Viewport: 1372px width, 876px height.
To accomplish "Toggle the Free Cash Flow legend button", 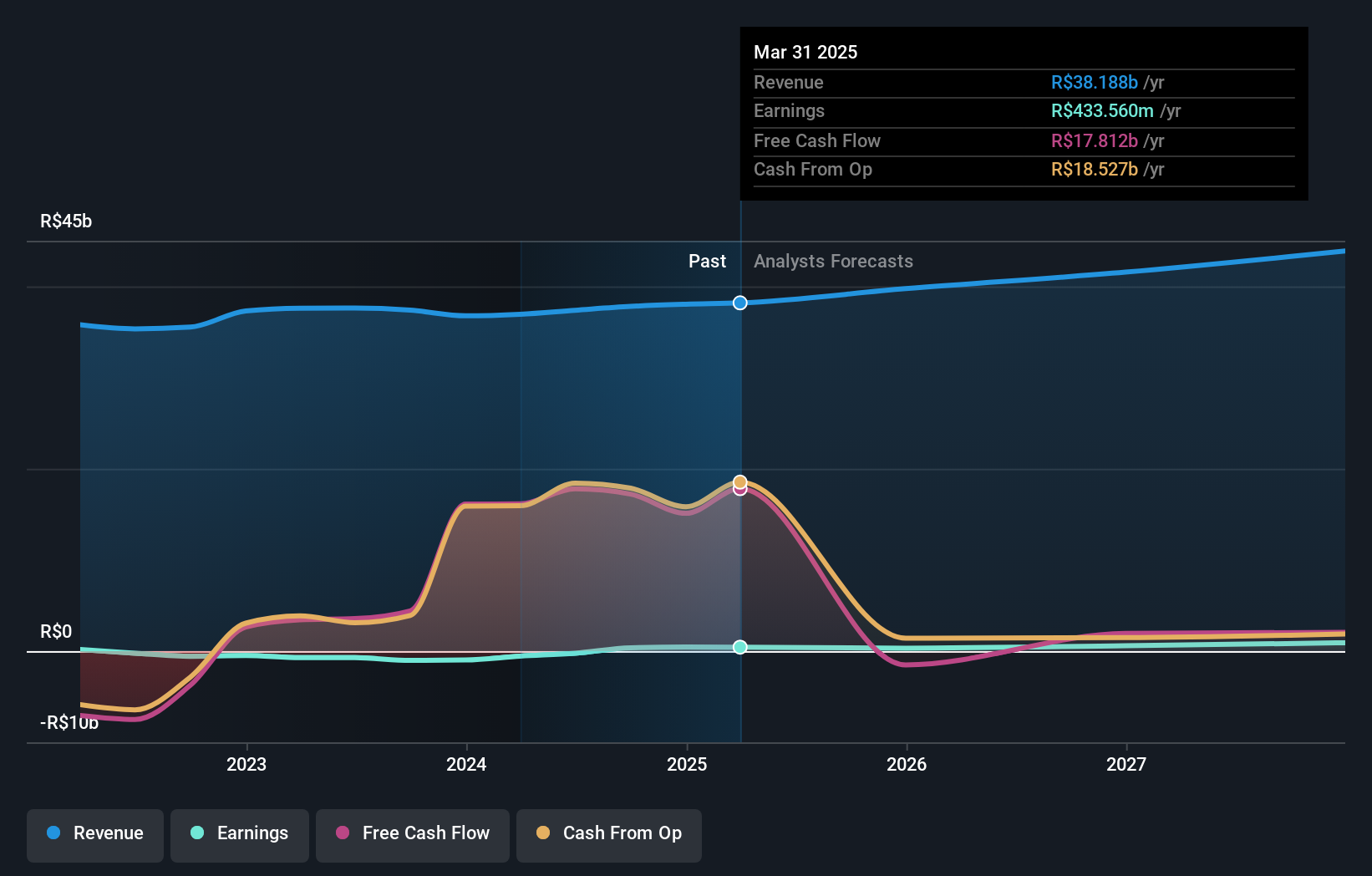I will pos(413,835).
